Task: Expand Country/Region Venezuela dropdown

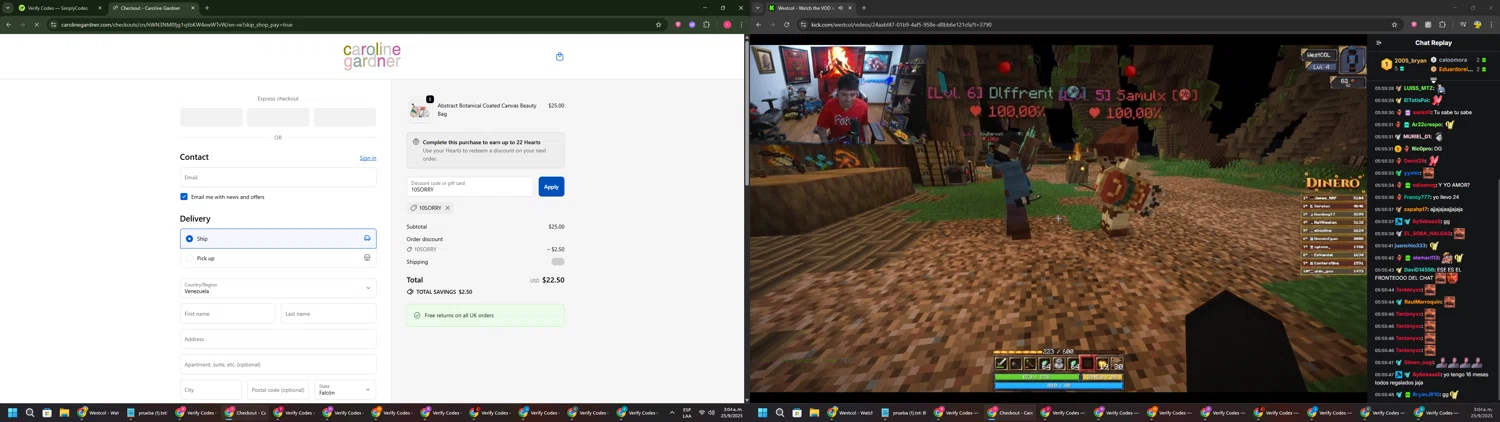Action: (278, 288)
